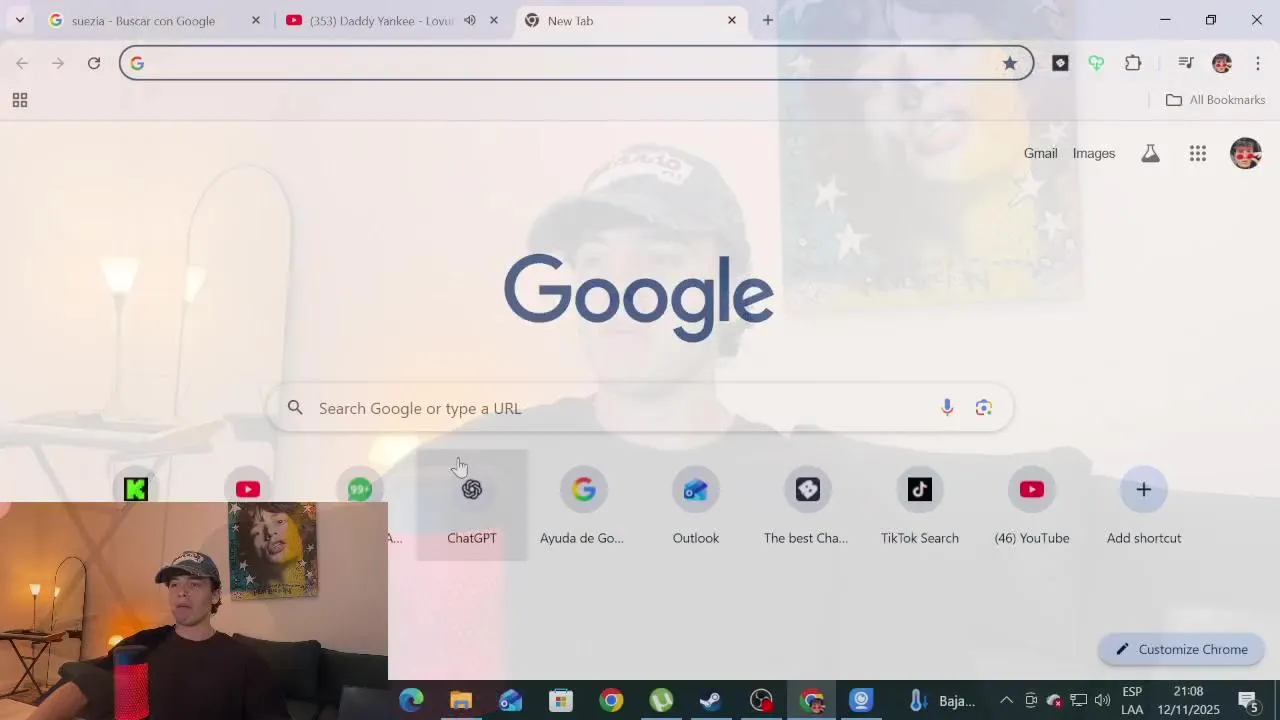The height and width of the screenshot is (720, 1280).
Task: Mute the Daddy Yankee tab audio icon
Action: (470, 20)
